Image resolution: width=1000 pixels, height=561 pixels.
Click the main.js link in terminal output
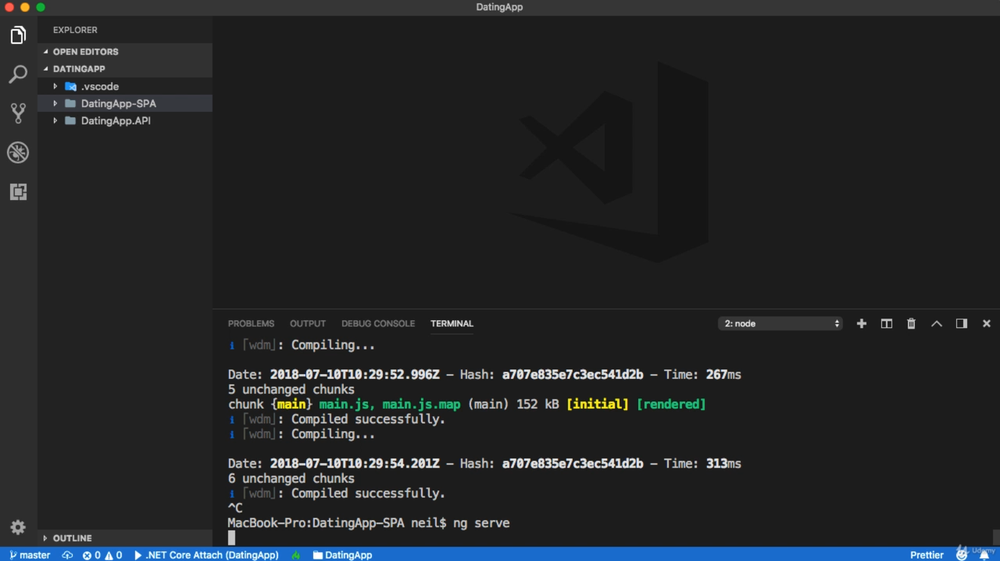(x=346, y=404)
